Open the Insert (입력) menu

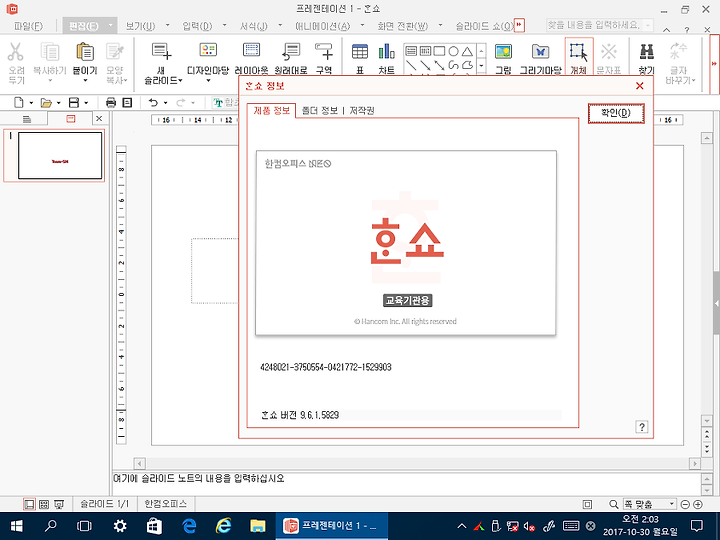click(x=197, y=26)
